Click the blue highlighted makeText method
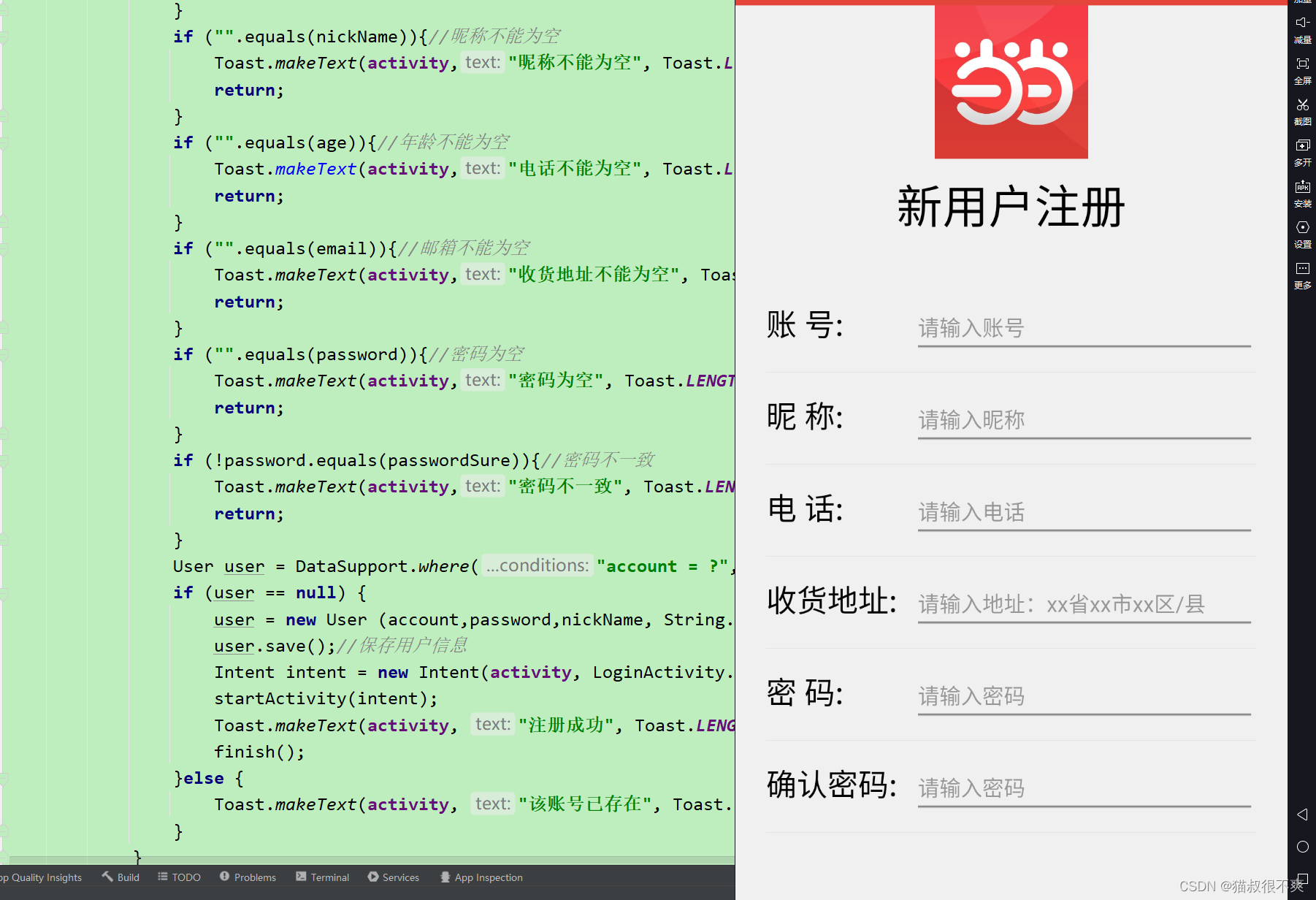The width and height of the screenshot is (1316, 900). (x=315, y=169)
